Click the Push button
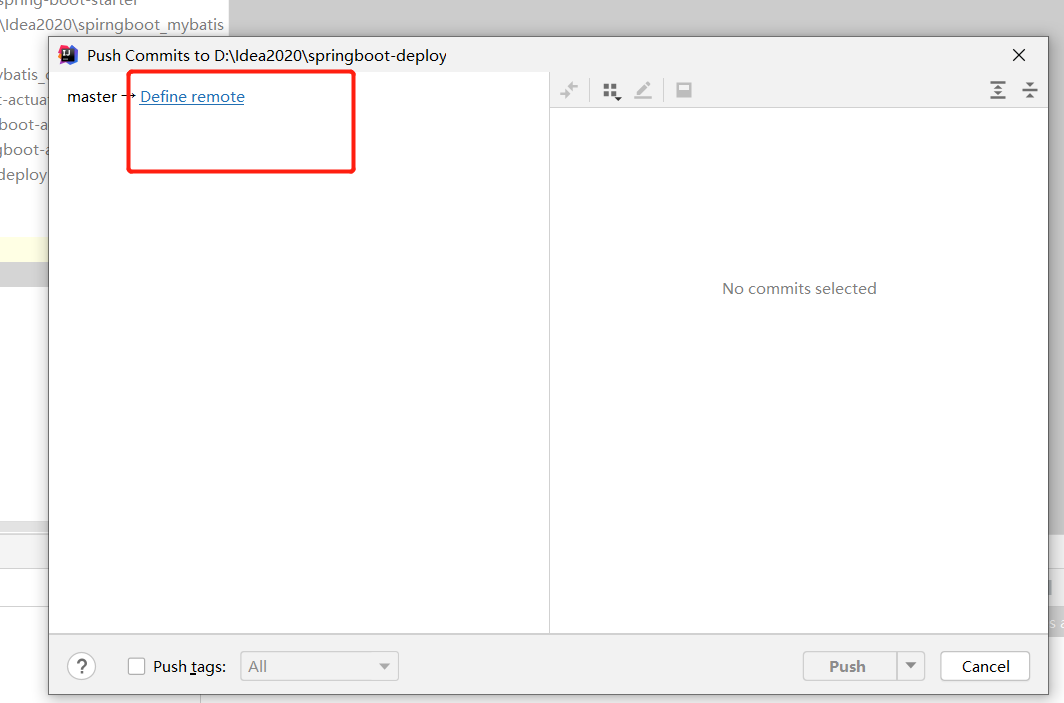Viewport: 1064px width, 703px height. [850, 666]
